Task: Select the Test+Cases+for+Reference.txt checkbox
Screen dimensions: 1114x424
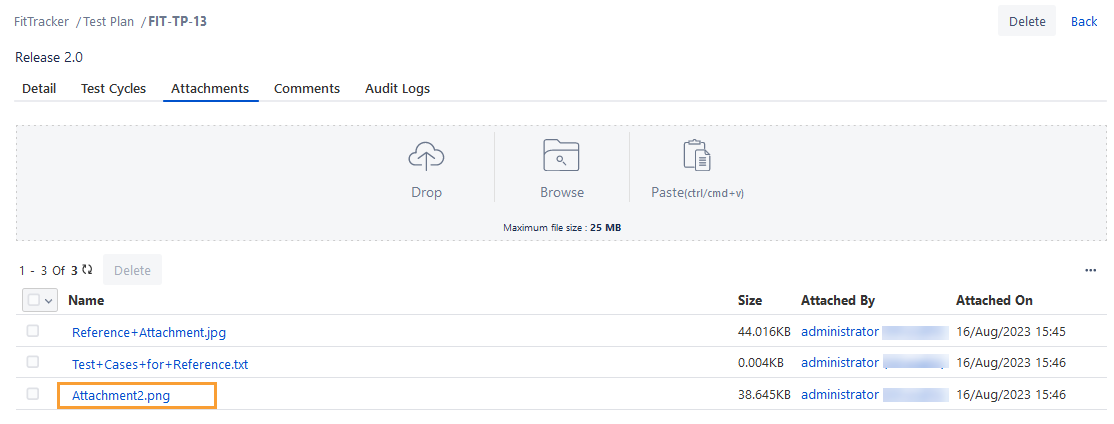Action: point(33,362)
